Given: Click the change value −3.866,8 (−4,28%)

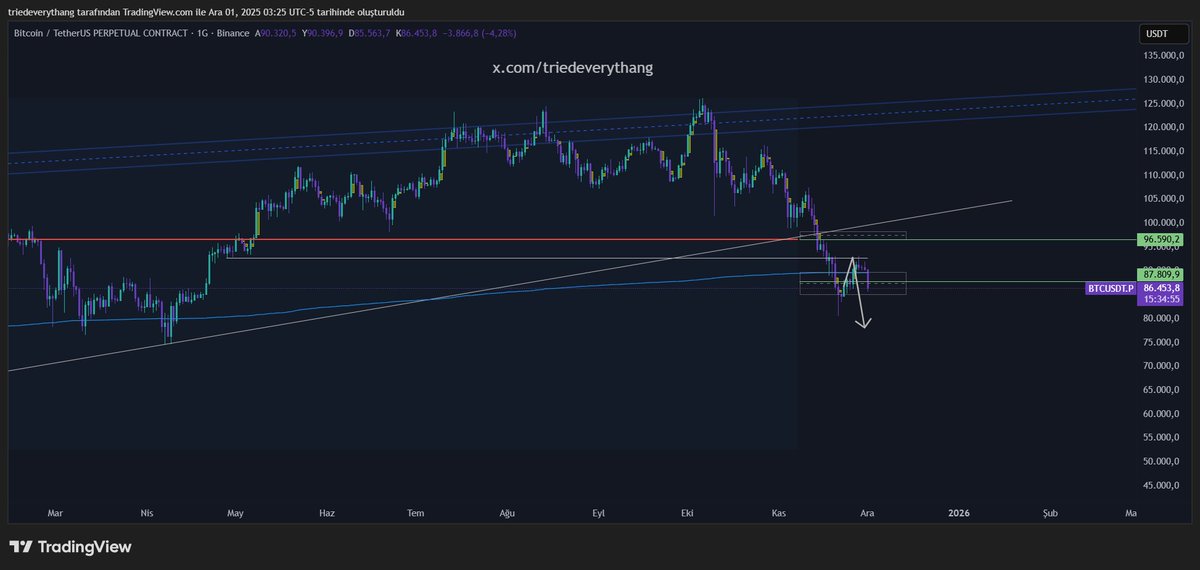Looking at the screenshot, I should pyautogui.click(x=479, y=34).
